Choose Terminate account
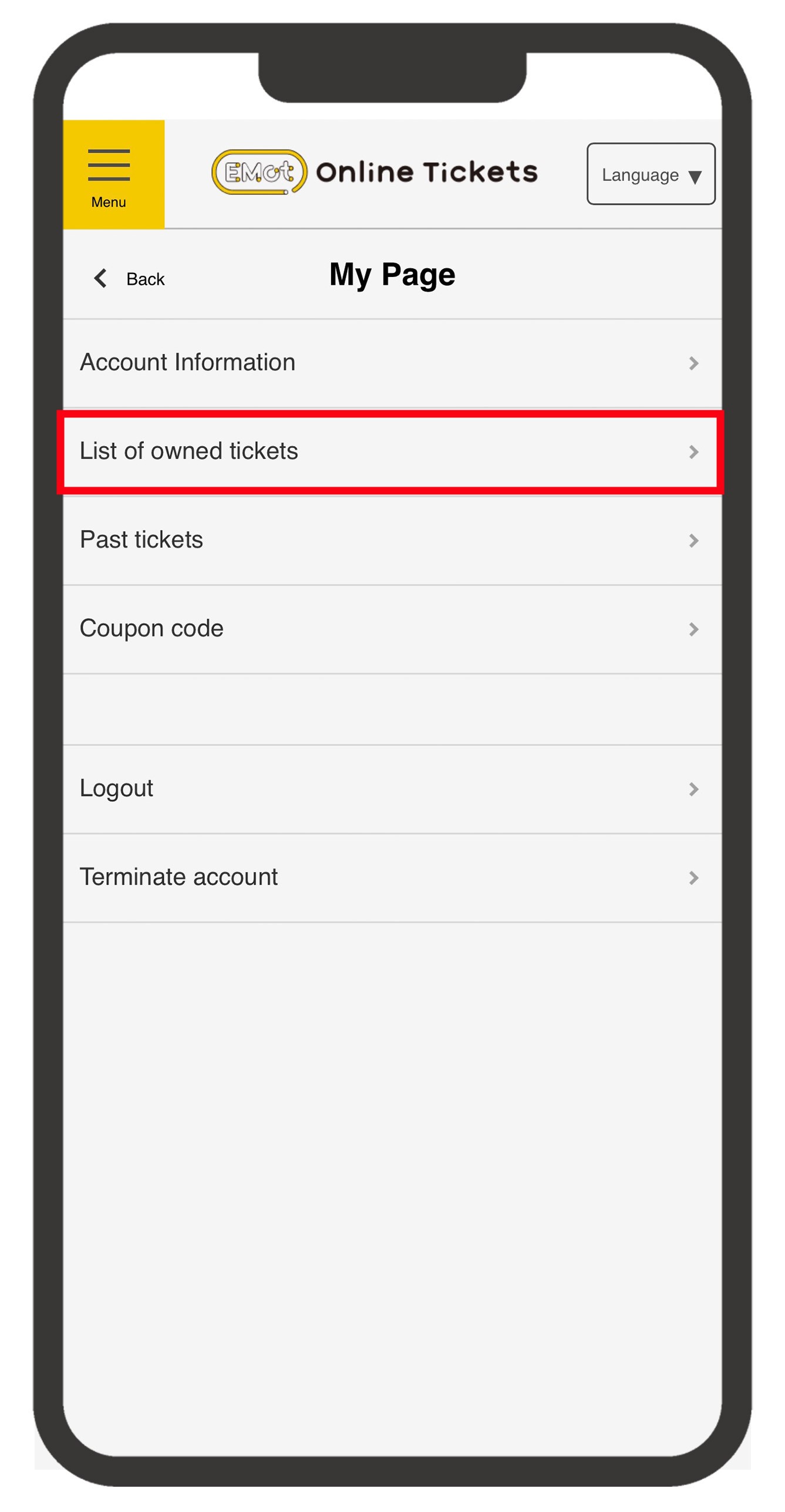785x1512 pixels. [x=392, y=878]
